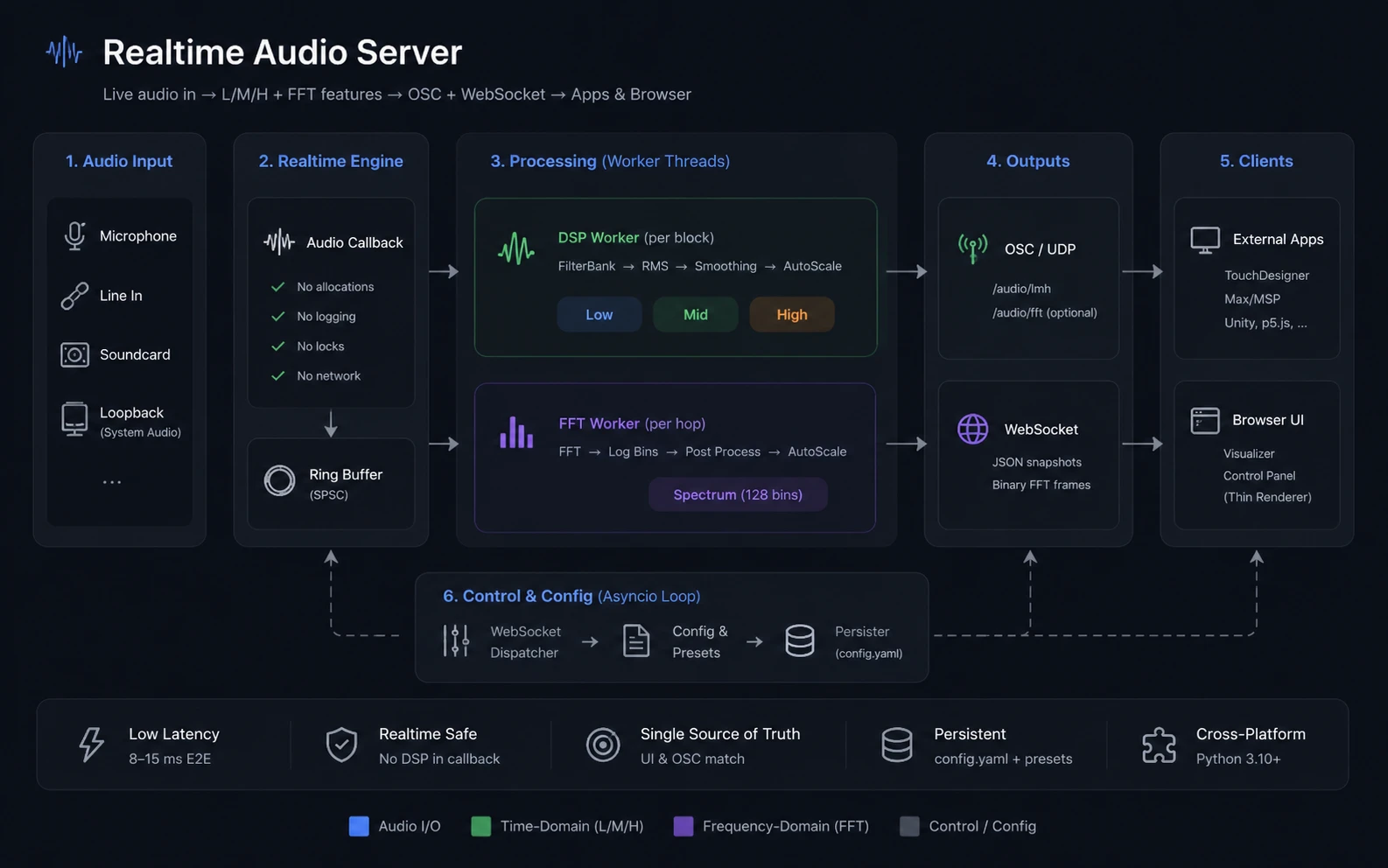Click the Spectrum (128 bins) chip
The width and height of the screenshot is (1388, 868).
pyautogui.click(x=738, y=494)
